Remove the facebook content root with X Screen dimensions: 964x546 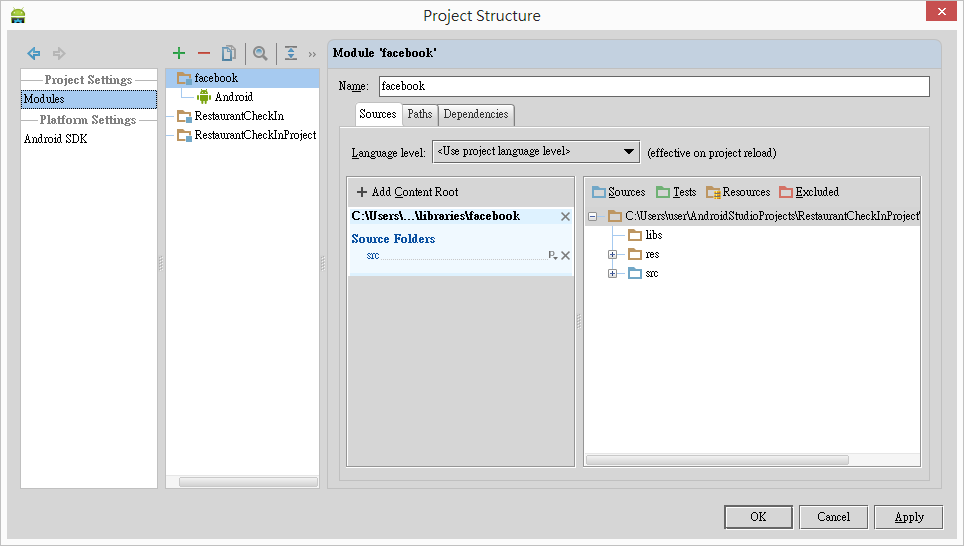tap(565, 217)
